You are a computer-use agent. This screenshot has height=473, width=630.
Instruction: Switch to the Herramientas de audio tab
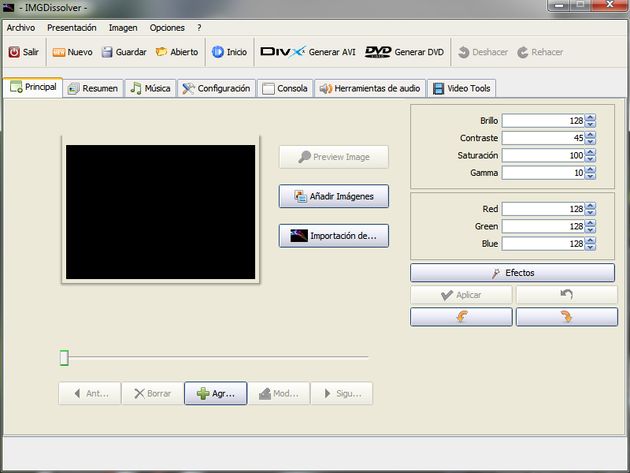pos(370,88)
